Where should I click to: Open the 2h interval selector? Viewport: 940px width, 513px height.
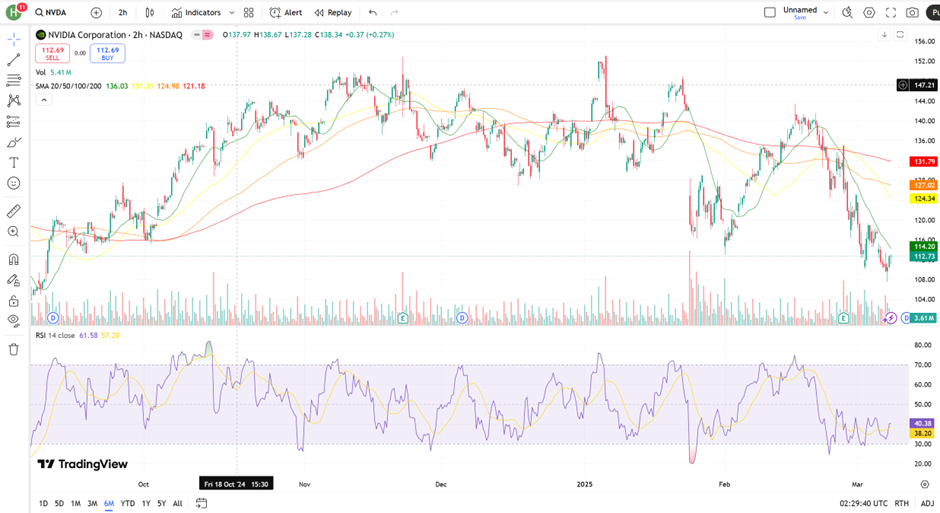tap(123, 13)
